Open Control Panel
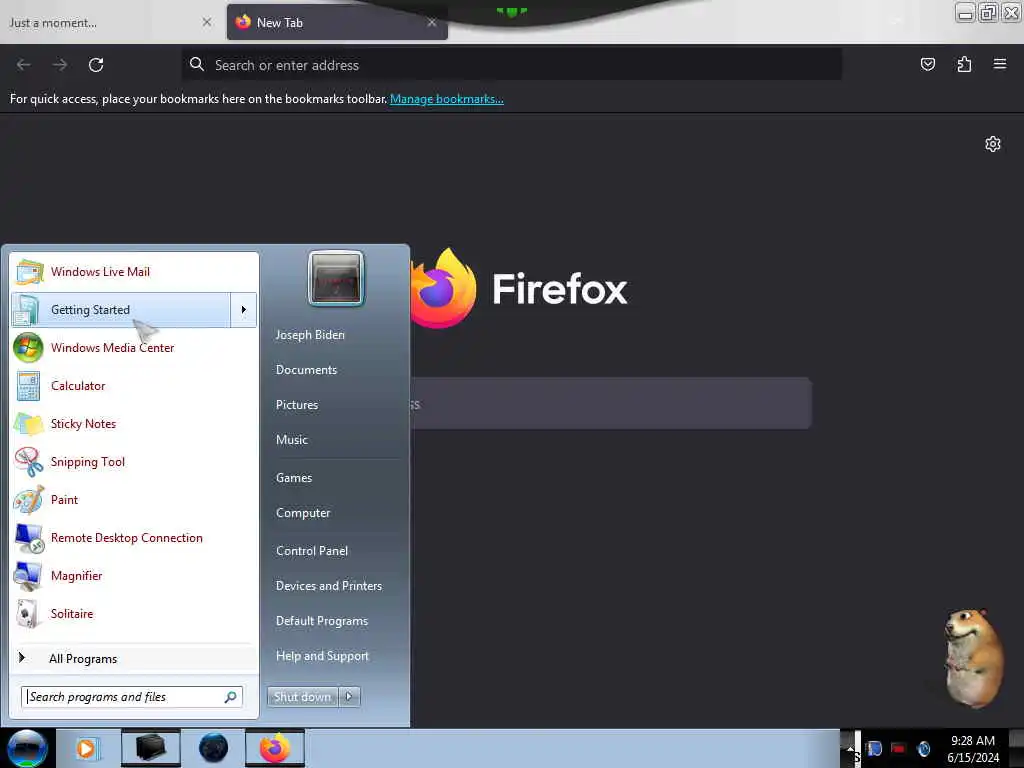The height and width of the screenshot is (768, 1024). click(x=312, y=551)
